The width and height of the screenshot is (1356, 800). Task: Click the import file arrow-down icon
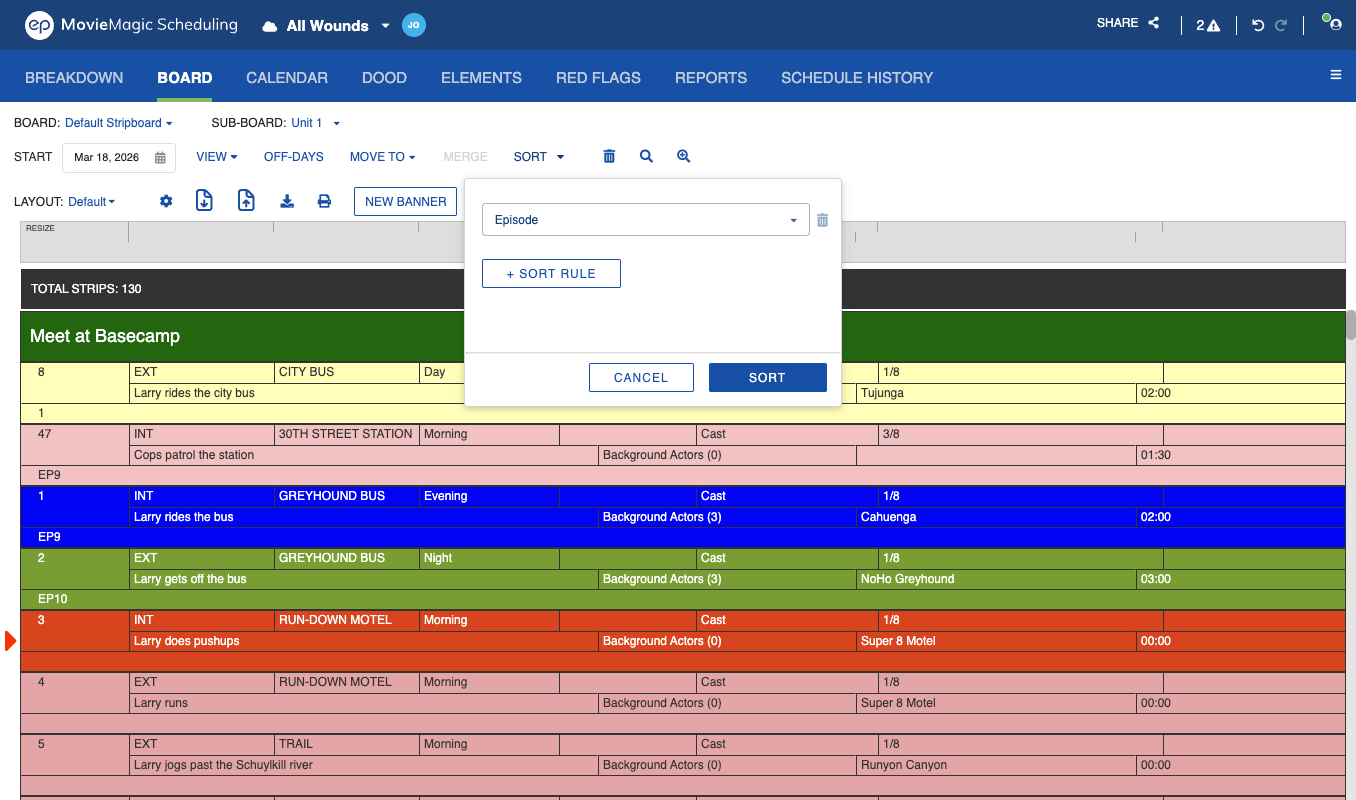coord(204,200)
